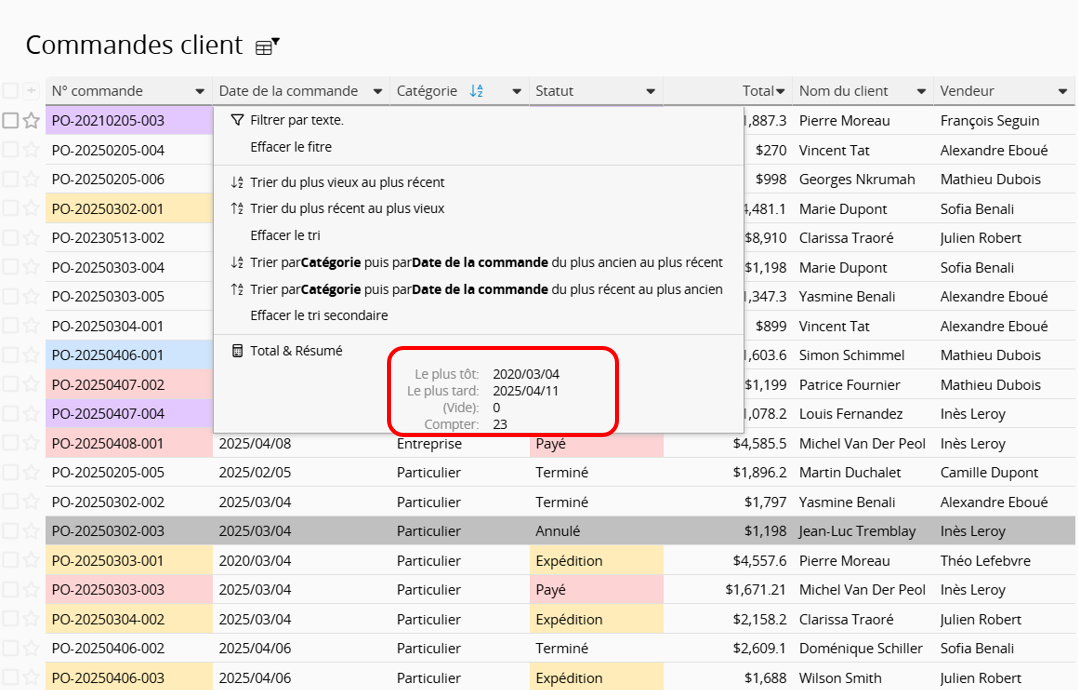
Task: Choose 'Trier du plus récent au plus vieux'
Action: (347, 209)
